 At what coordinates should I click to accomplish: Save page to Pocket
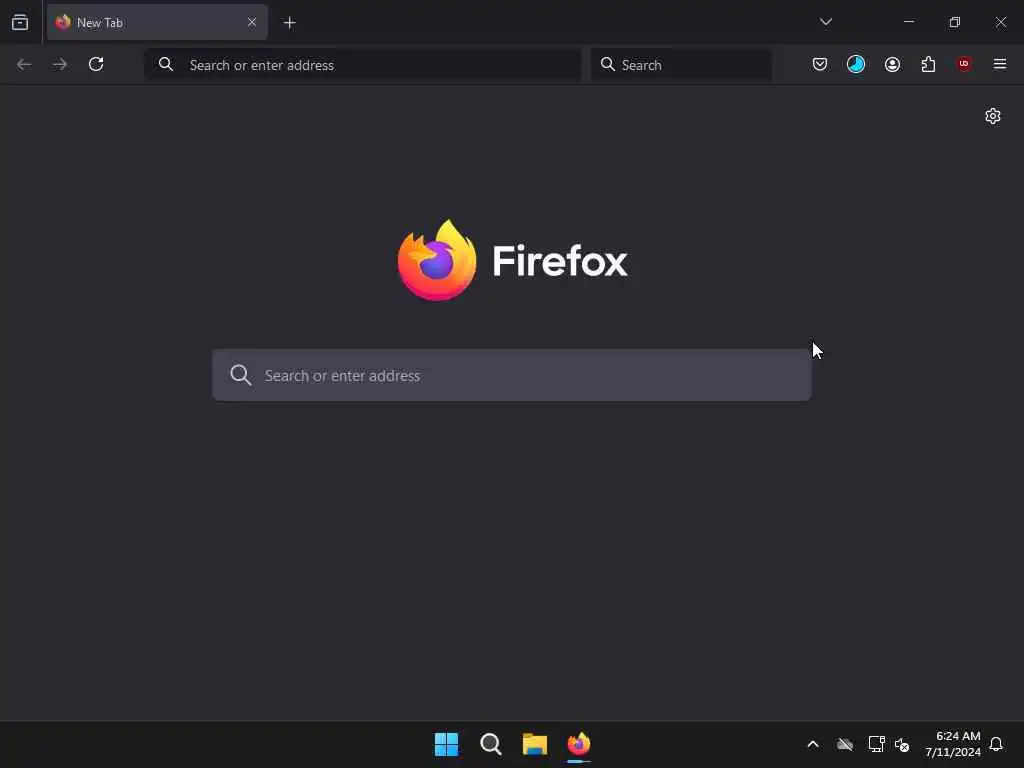click(x=820, y=64)
